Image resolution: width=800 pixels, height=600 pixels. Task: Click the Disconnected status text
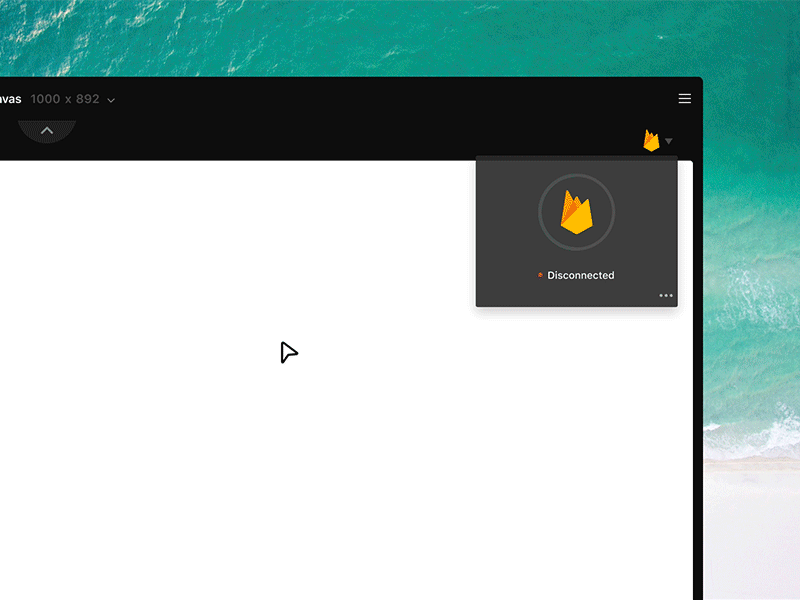click(x=581, y=276)
